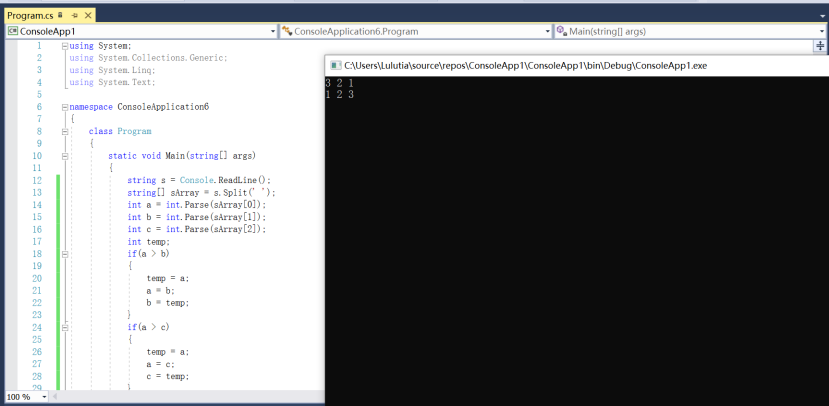Open the document tab overflow arrow

point(822,16)
